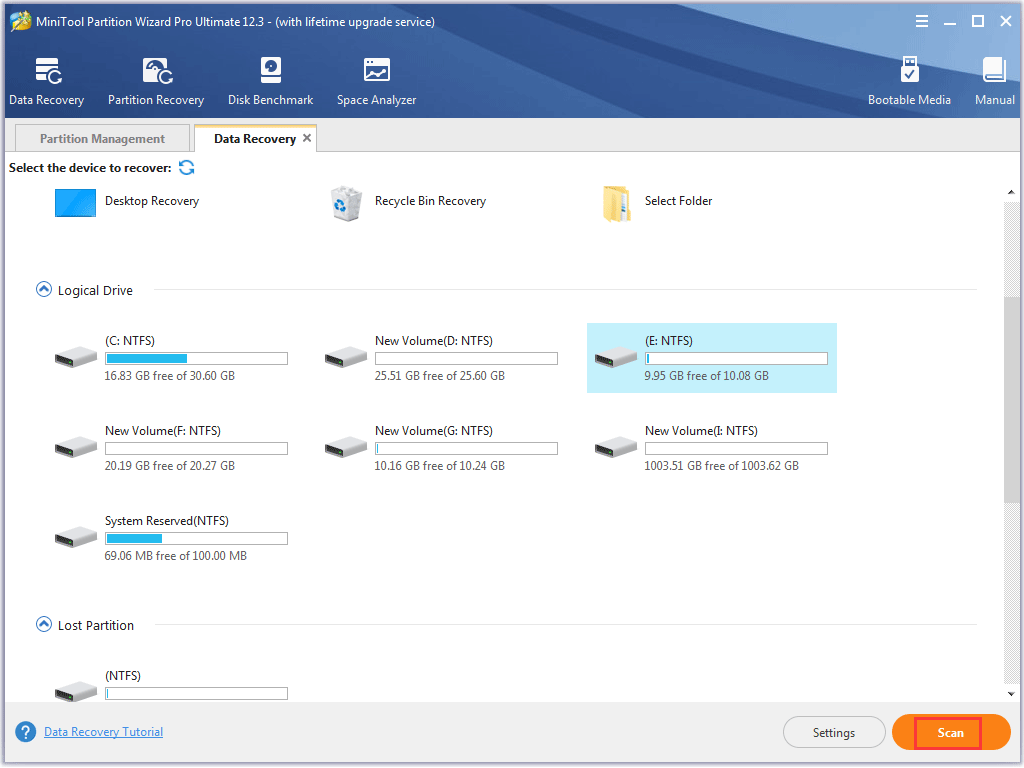Click "69.06 MB free of 100.00 MB" text
Screen dimensions: 1024x768
pyautogui.click(x=176, y=556)
